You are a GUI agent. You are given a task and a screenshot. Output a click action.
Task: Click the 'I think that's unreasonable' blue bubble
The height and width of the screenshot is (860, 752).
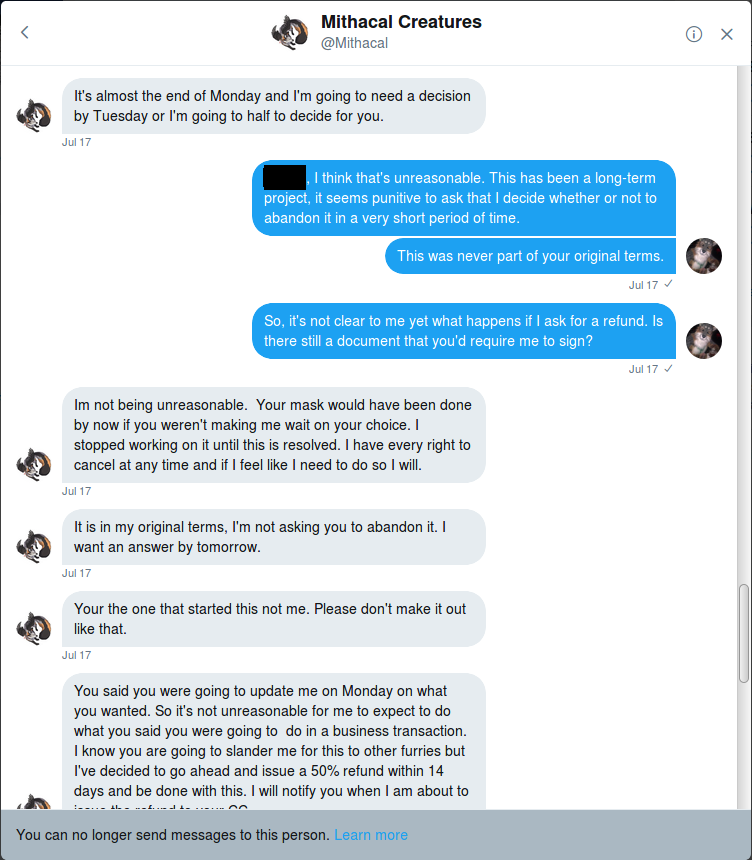tap(463, 198)
